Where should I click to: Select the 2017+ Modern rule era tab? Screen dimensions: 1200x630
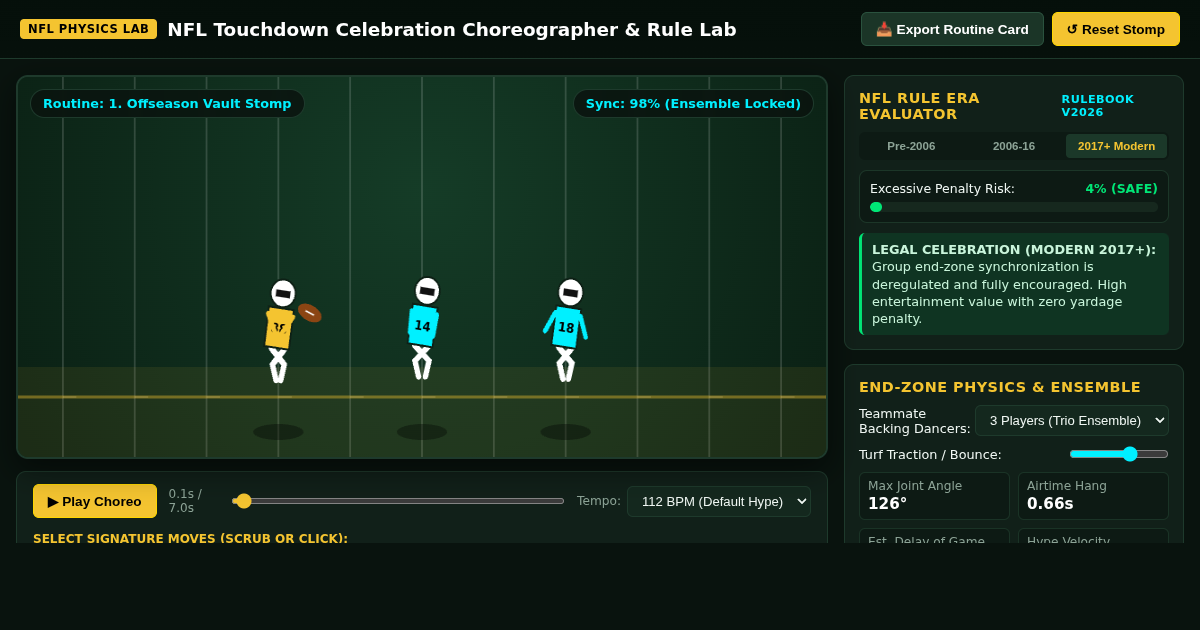(1116, 146)
